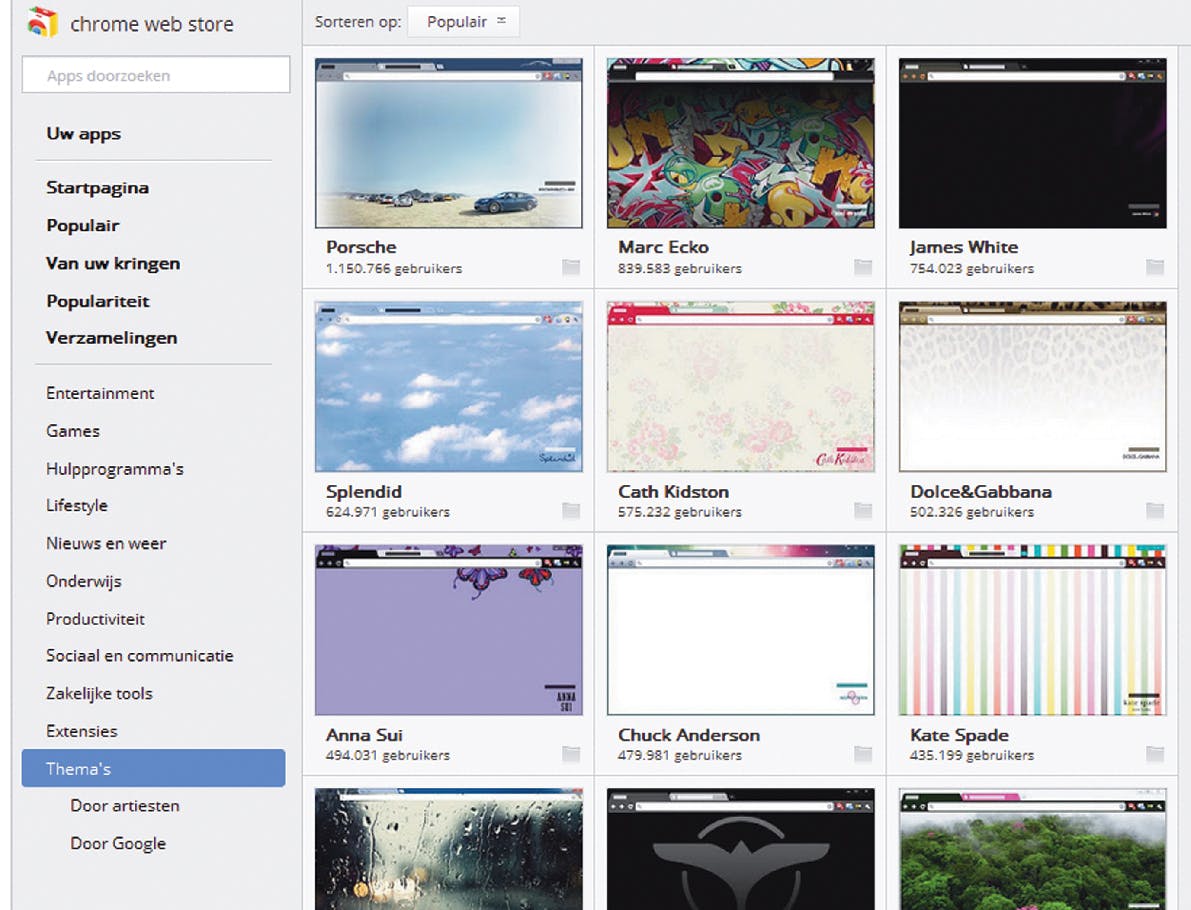Click the Marc Ecko theme title
Screen dimensions: 1191x910
point(663,247)
